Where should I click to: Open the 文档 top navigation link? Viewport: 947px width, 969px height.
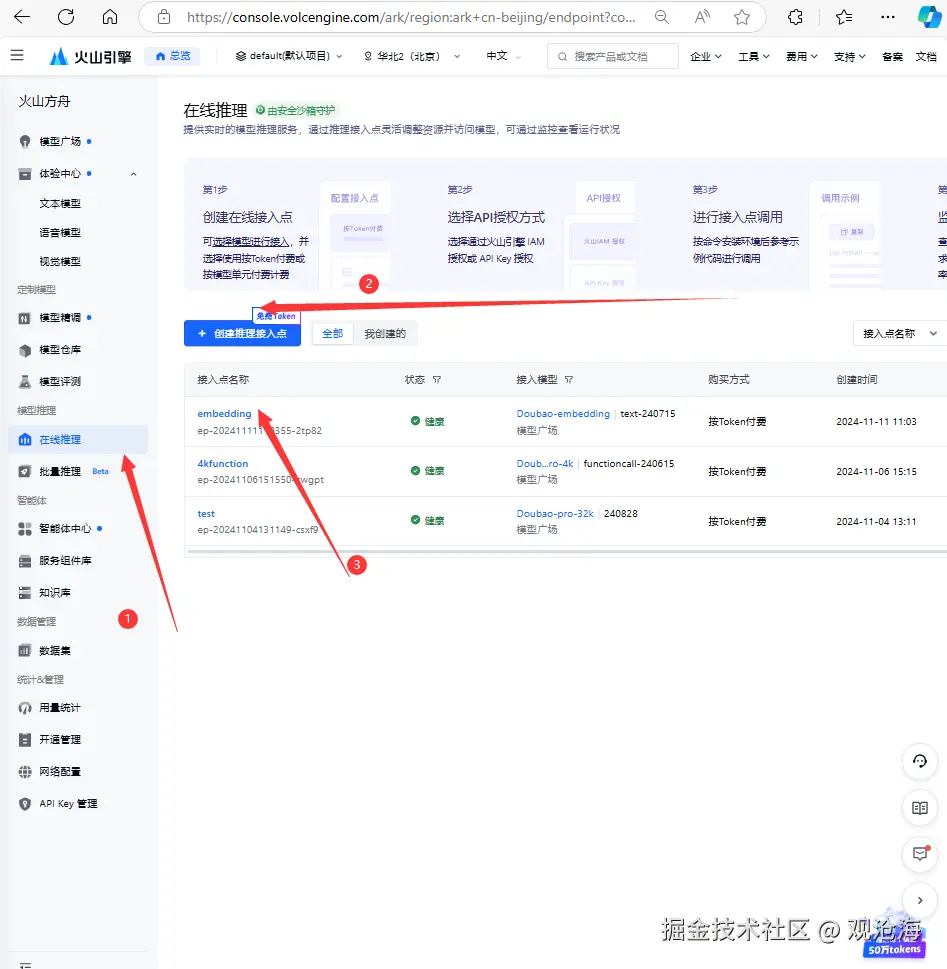tap(925, 57)
